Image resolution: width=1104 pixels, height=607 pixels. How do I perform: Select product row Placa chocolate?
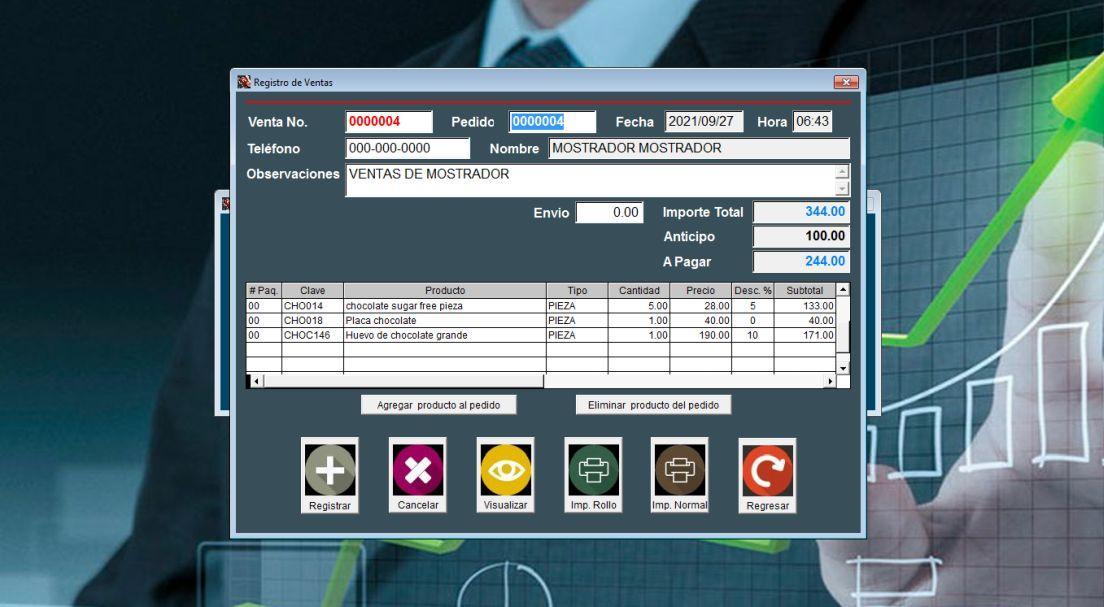coord(541,320)
